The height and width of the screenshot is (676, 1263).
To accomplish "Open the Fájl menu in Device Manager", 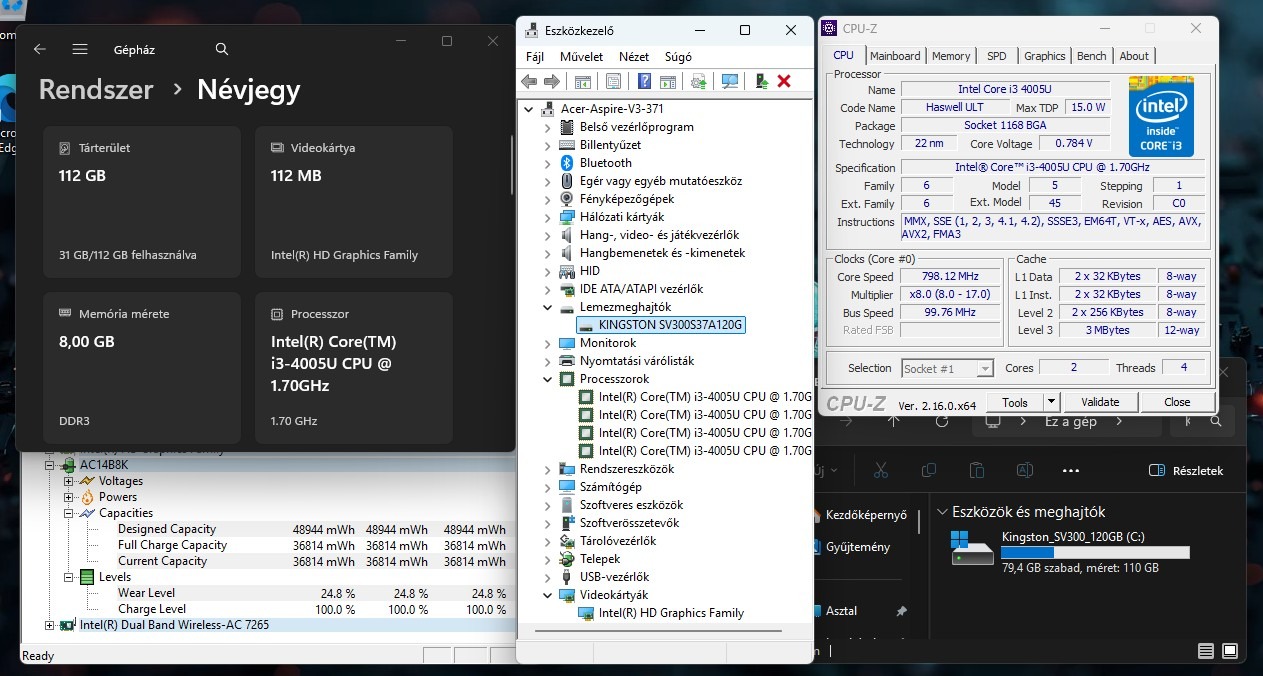I will coord(535,57).
